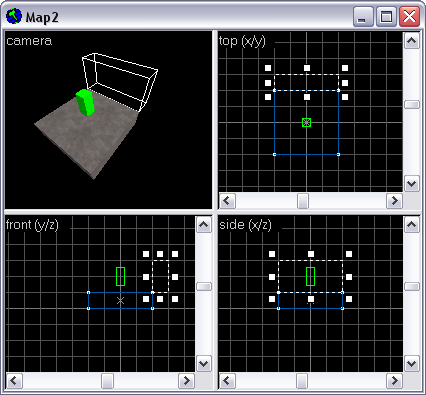The width and height of the screenshot is (426, 395).
Task: Click up arrow of side view vertical scrollbar
Action: (412, 225)
